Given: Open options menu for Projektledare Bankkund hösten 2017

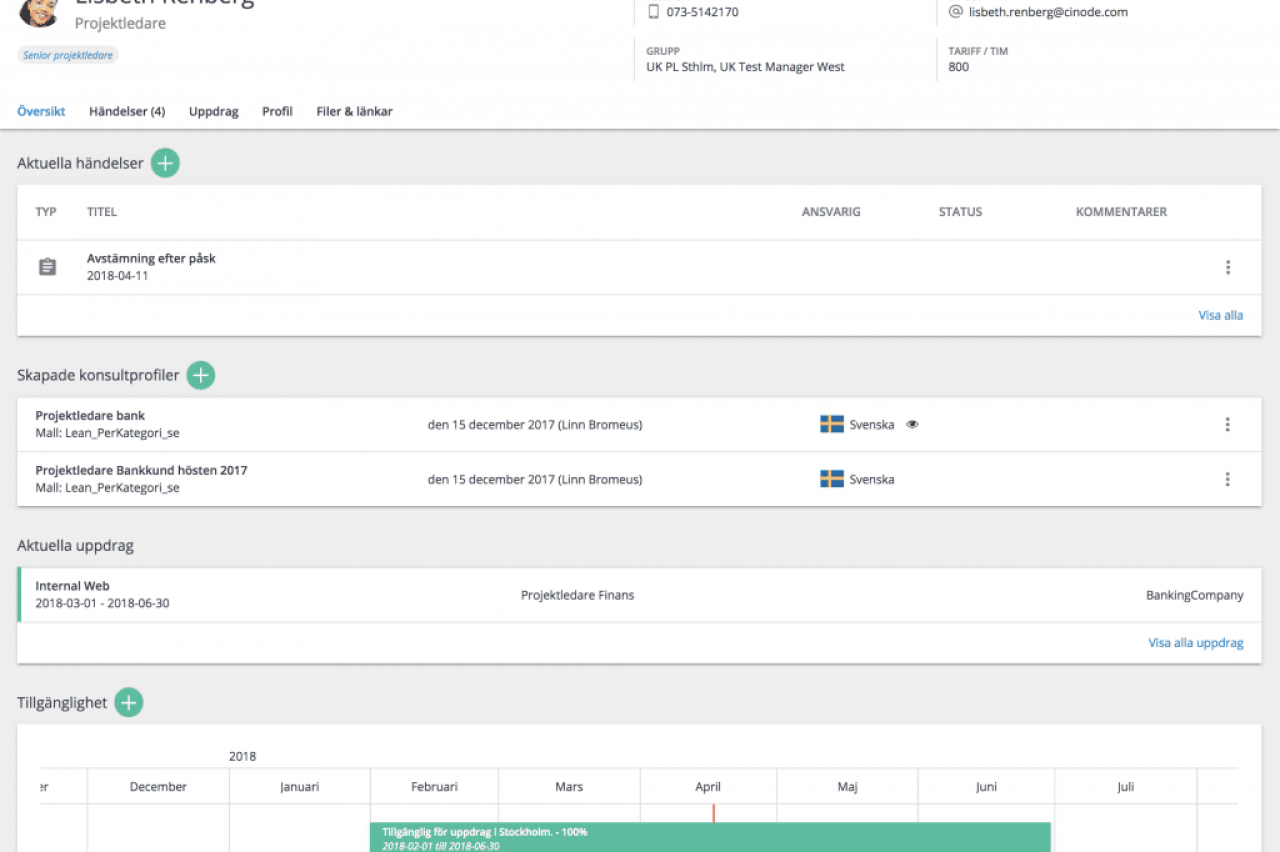Looking at the screenshot, I should pyautogui.click(x=1227, y=479).
